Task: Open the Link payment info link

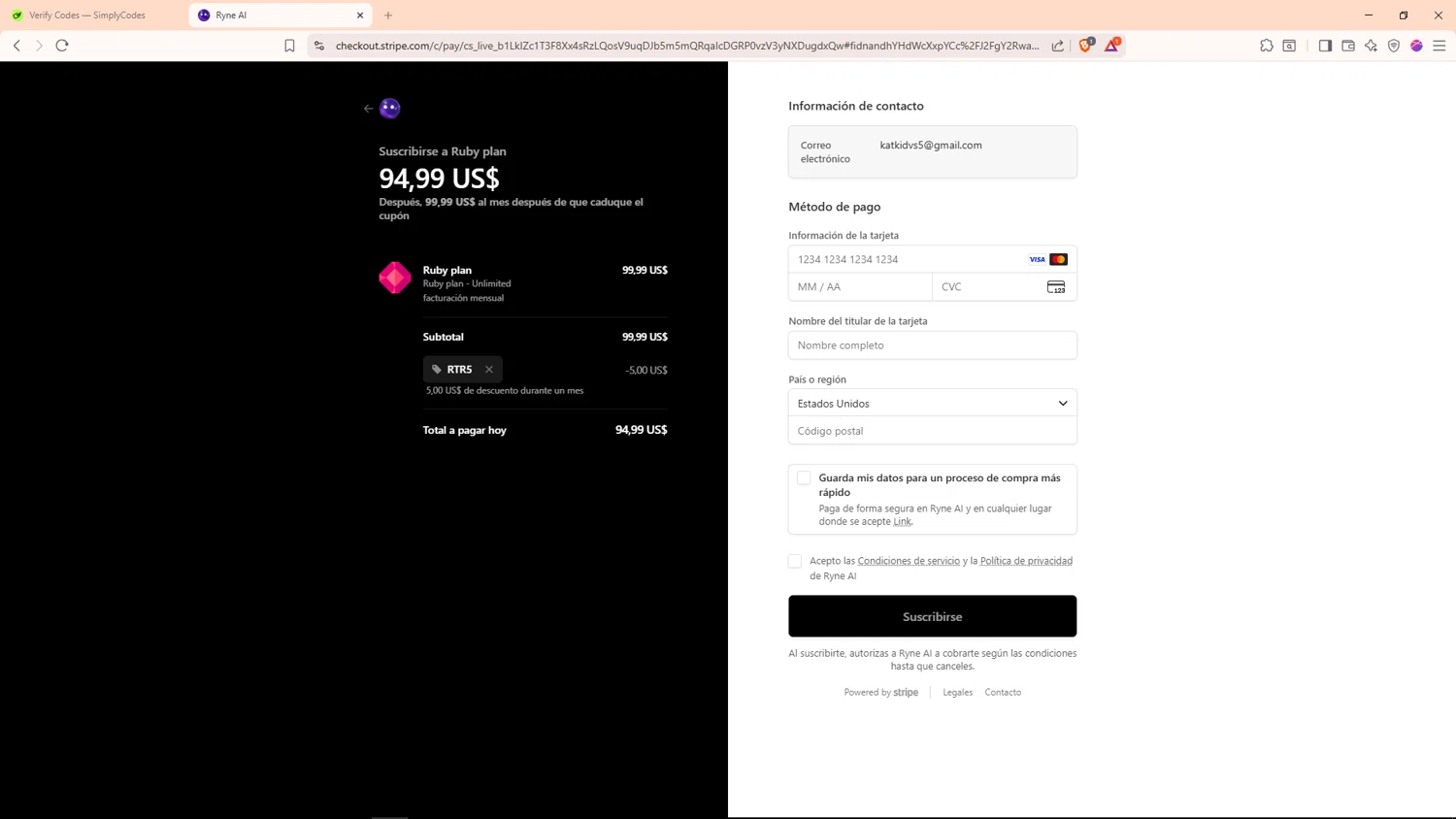Action: tap(903, 522)
